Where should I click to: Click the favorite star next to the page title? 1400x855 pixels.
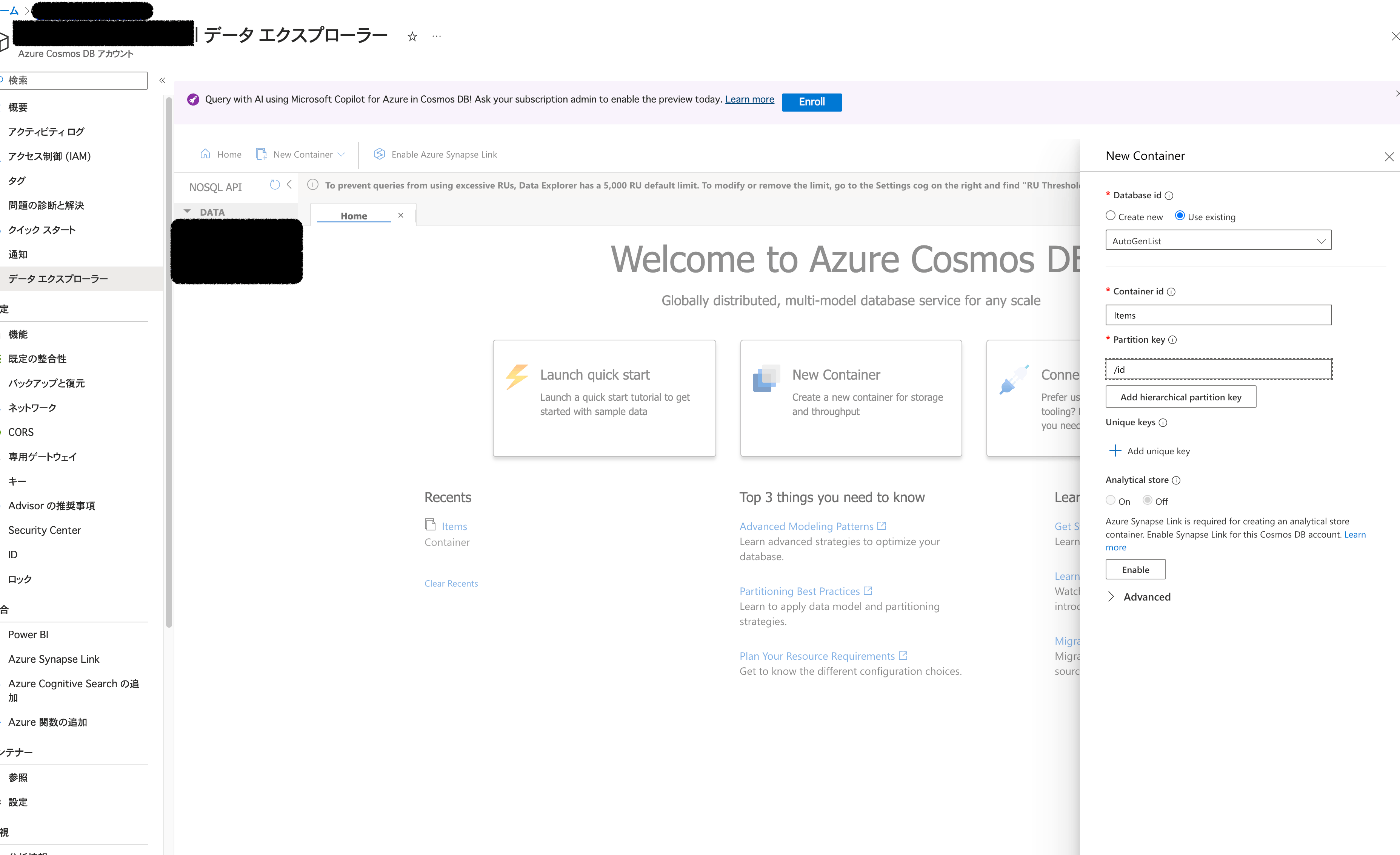coord(412,36)
